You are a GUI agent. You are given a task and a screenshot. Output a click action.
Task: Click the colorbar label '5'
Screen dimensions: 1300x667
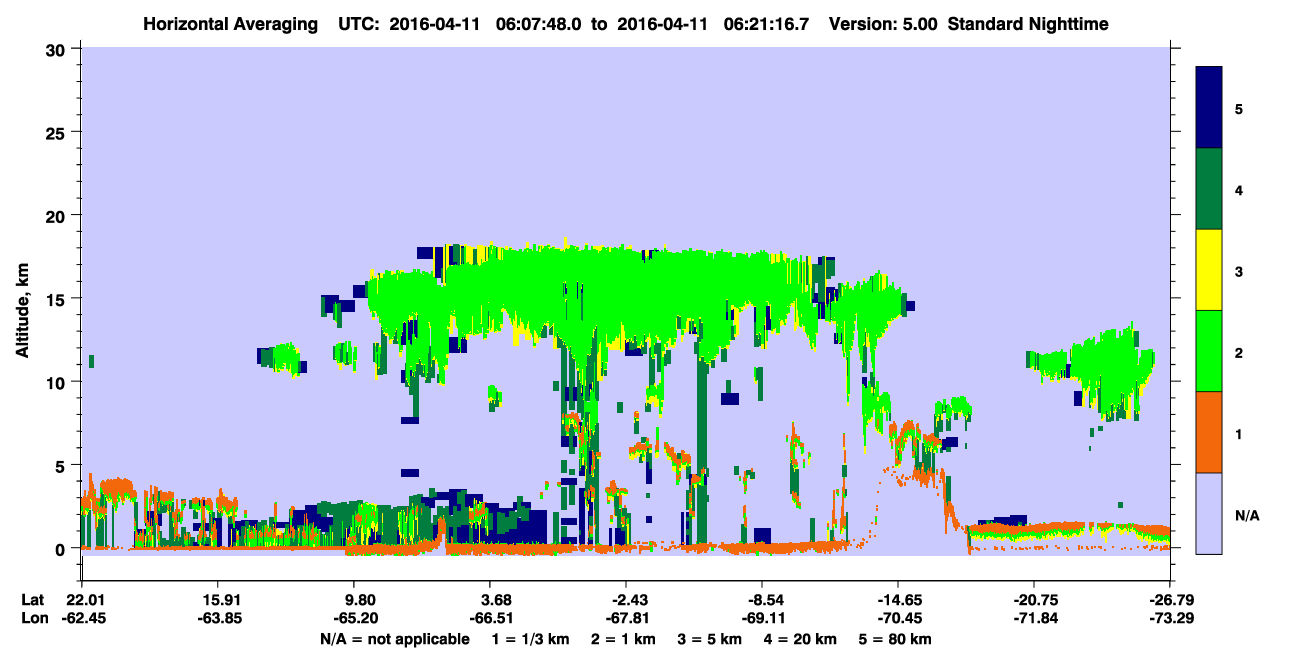[x=1239, y=108]
